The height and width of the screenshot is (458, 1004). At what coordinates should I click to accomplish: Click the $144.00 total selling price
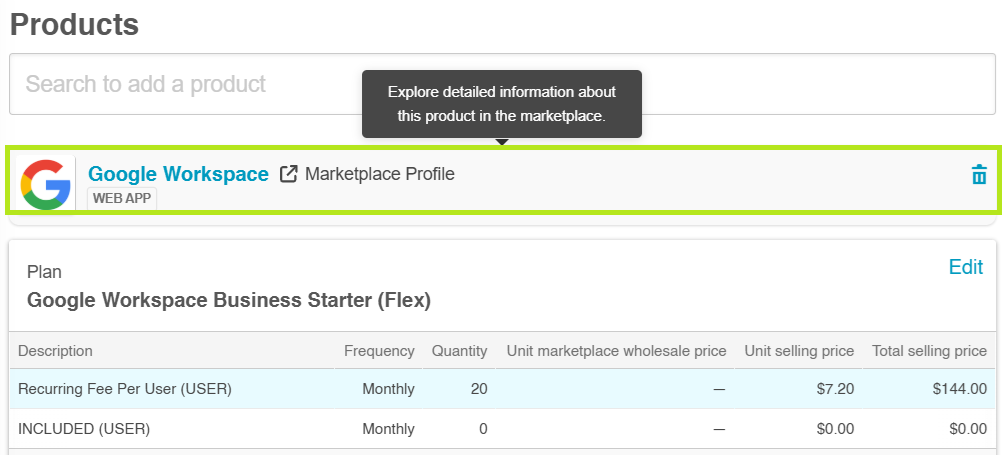[960, 389]
